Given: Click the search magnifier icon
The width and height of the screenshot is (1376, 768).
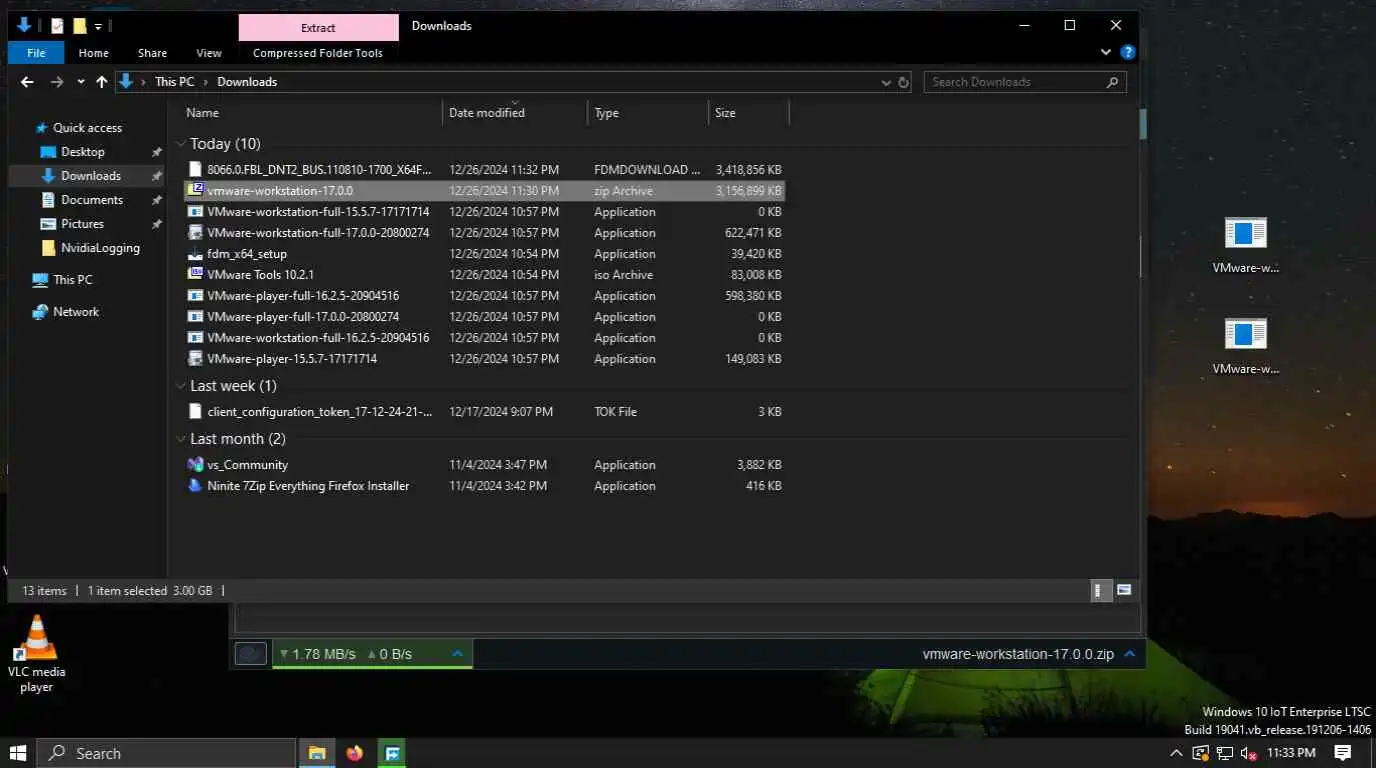Looking at the screenshot, I should point(1112,82).
